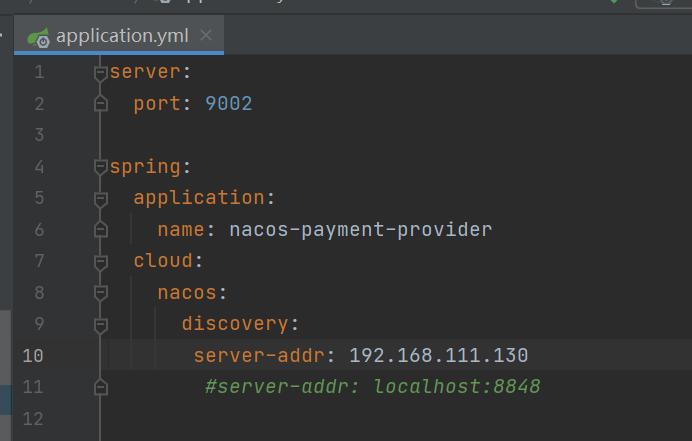This screenshot has height=441, width=692.
Task: Click fold end marker on port line
Action: pyautogui.click(x=101, y=103)
